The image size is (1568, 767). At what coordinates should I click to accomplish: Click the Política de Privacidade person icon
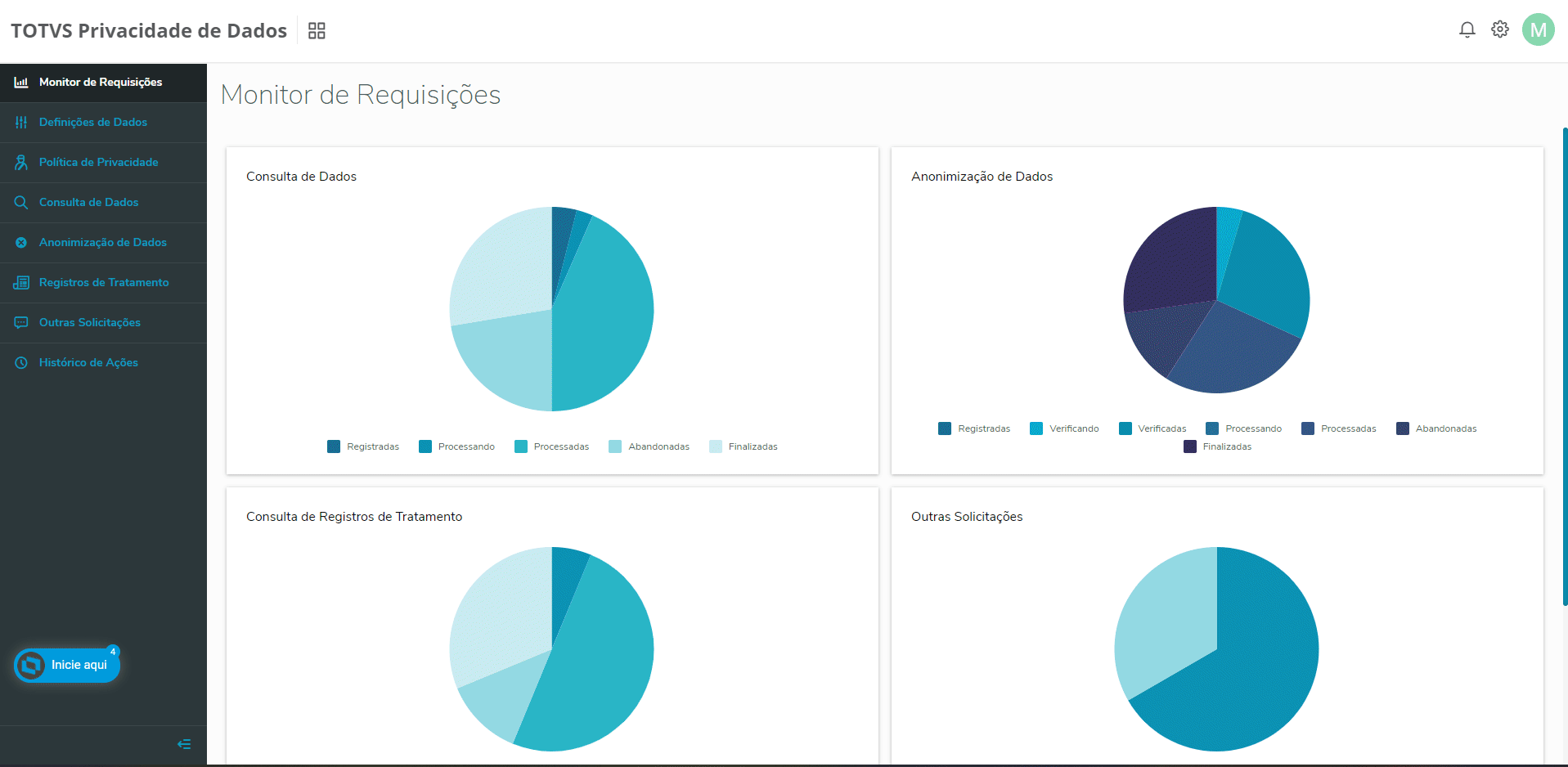pyautogui.click(x=21, y=163)
